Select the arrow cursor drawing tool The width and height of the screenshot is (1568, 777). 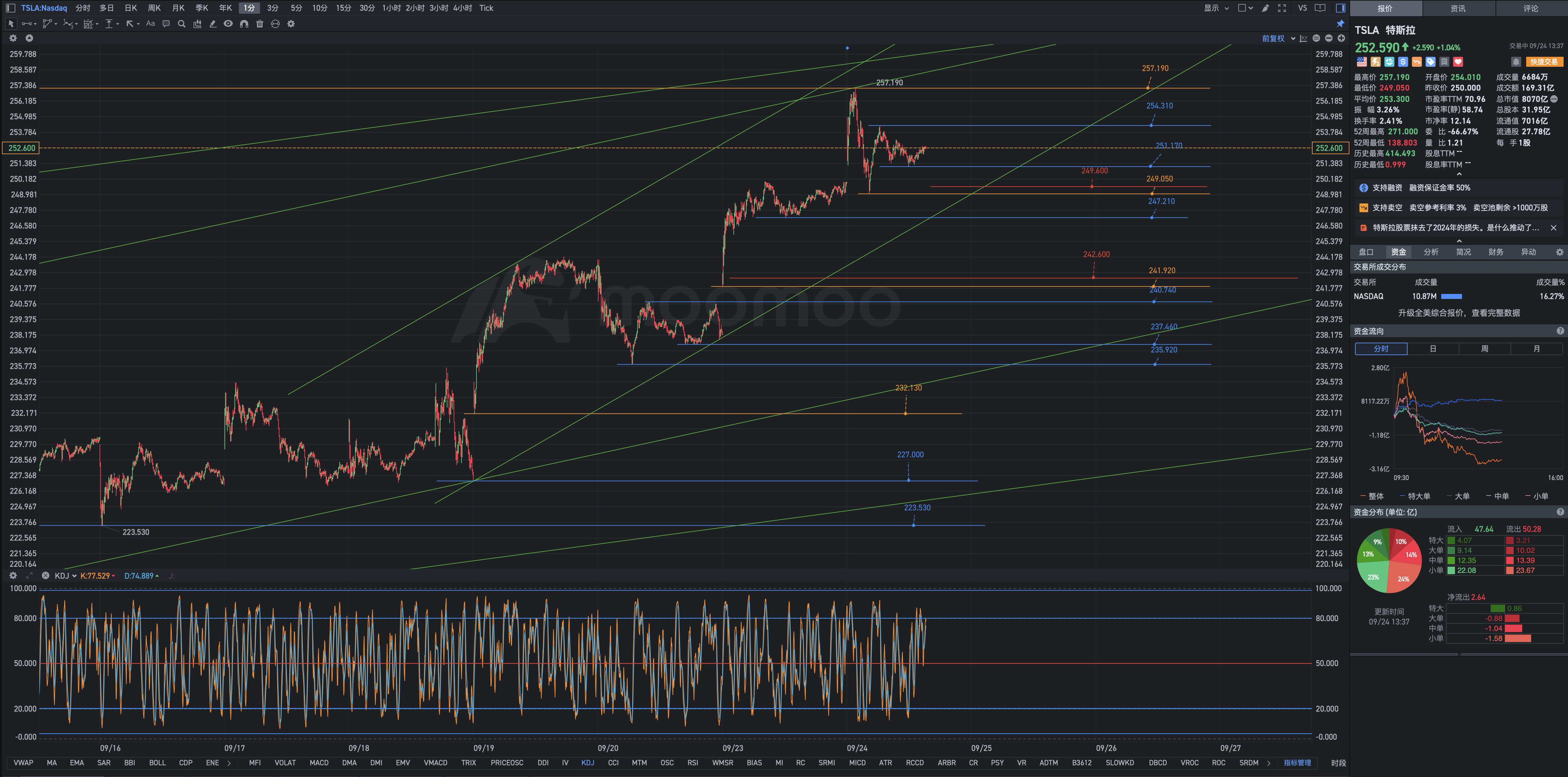pos(11,24)
